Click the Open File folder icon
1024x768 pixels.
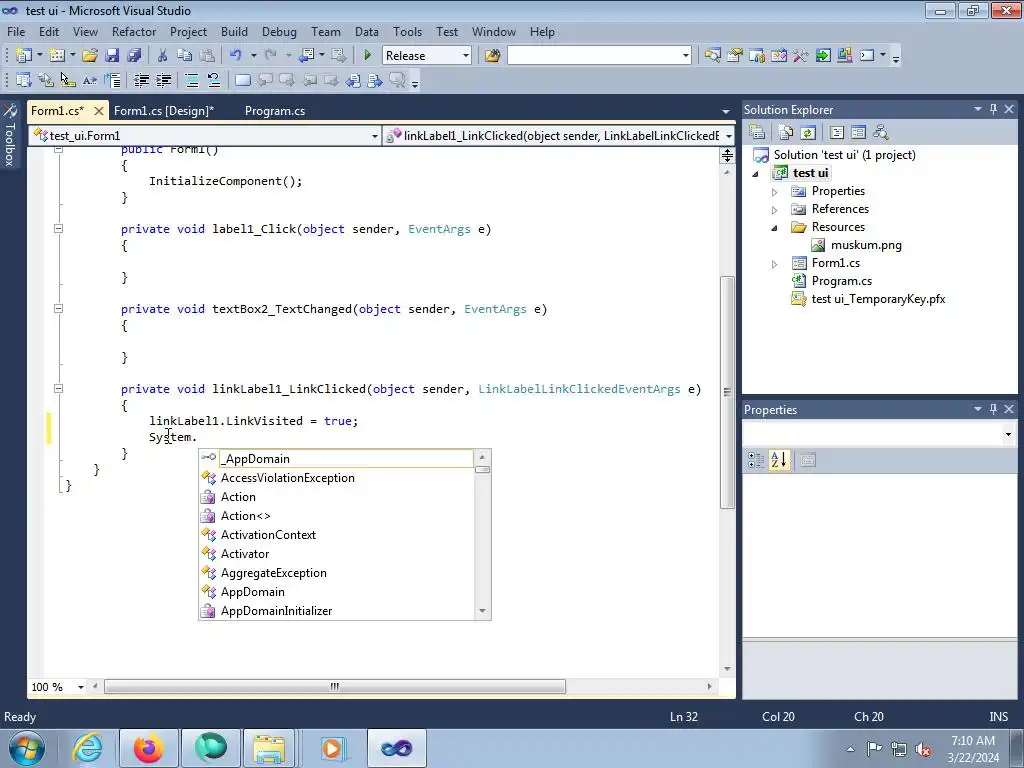pyautogui.click(x=90, y=56)
